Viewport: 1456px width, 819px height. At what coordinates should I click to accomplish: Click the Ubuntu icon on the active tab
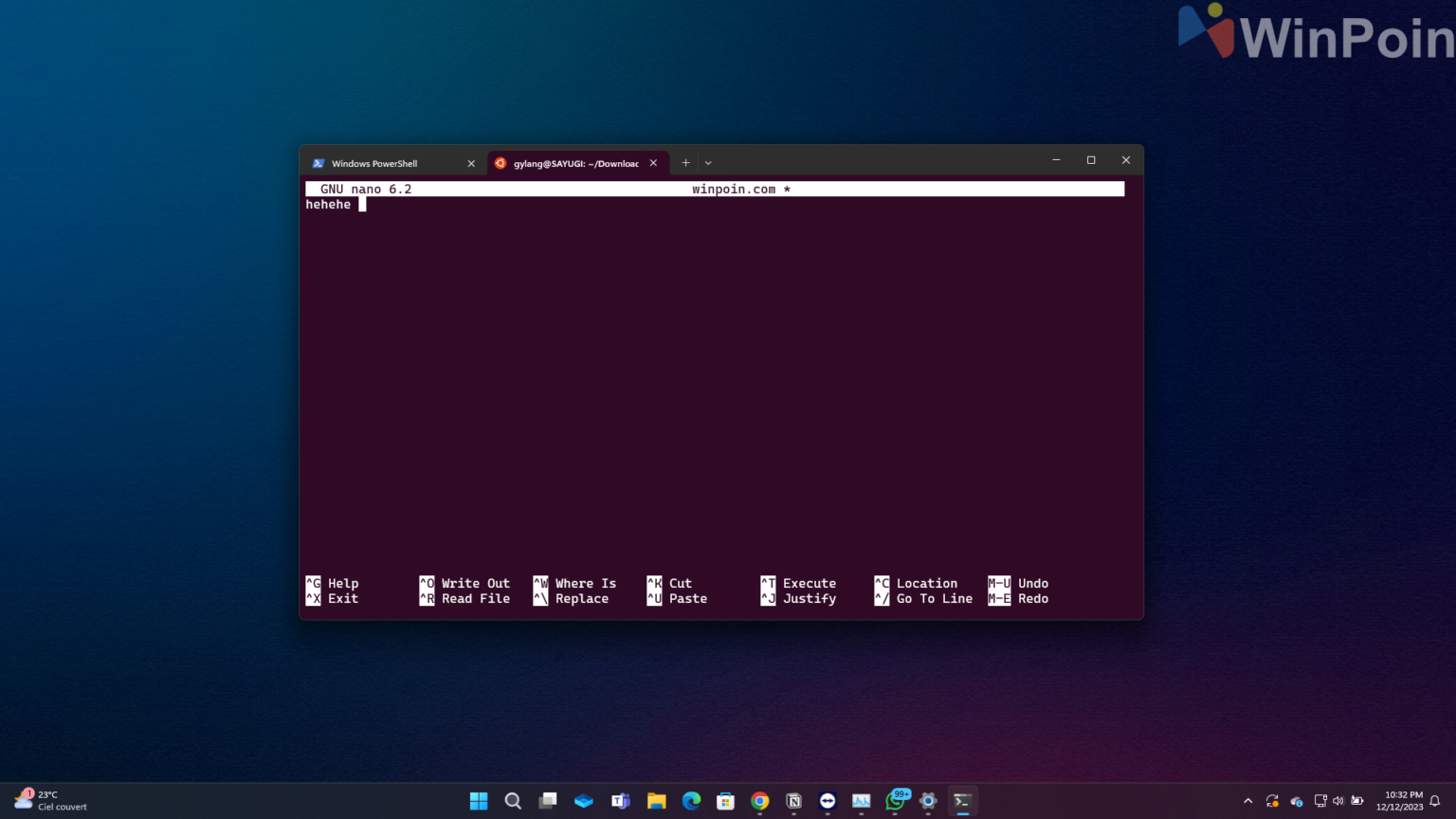pyautogui.click(x=500, y=163)
